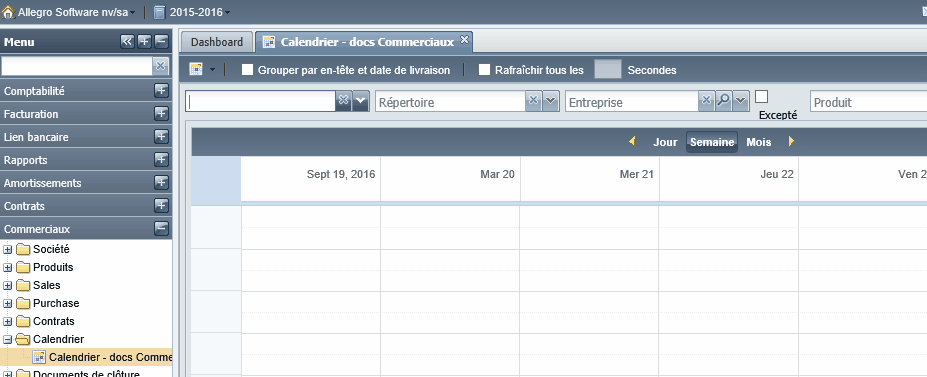The image size is (927, 377).
Task: Expand the Comptabilité menu section
Action: (x=161, y=90)
